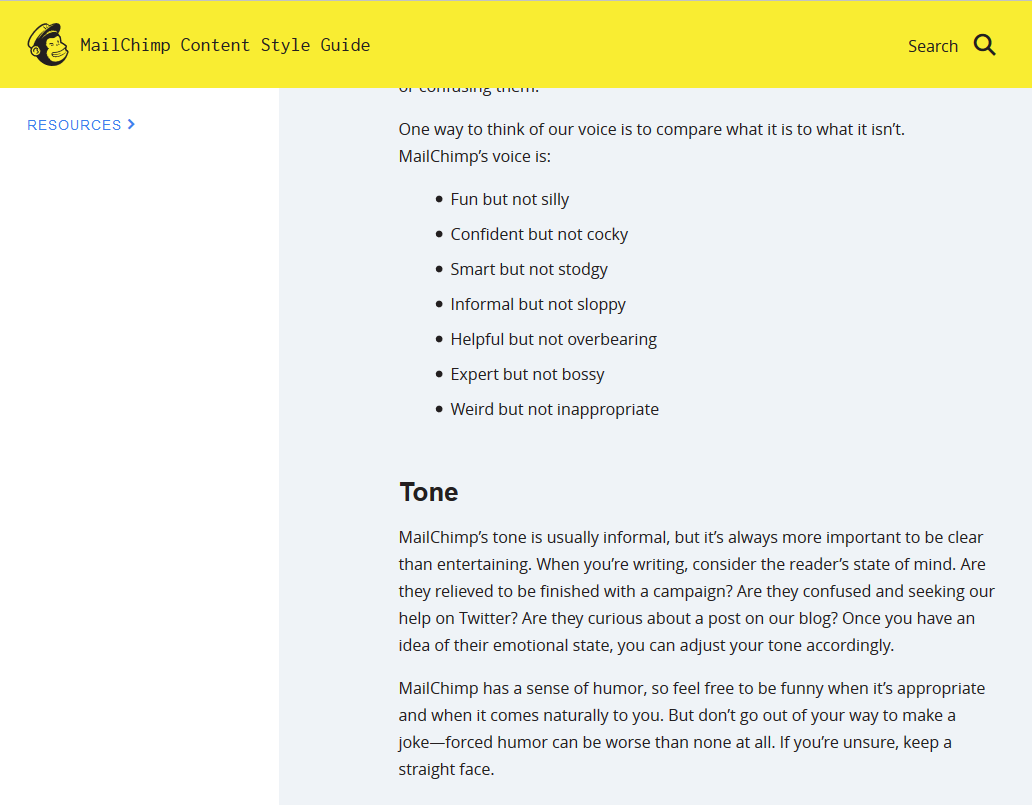Select "Expert but not bossy" bullet
The height and width of the screenshot is (805, 1032).
pos(527,374)
